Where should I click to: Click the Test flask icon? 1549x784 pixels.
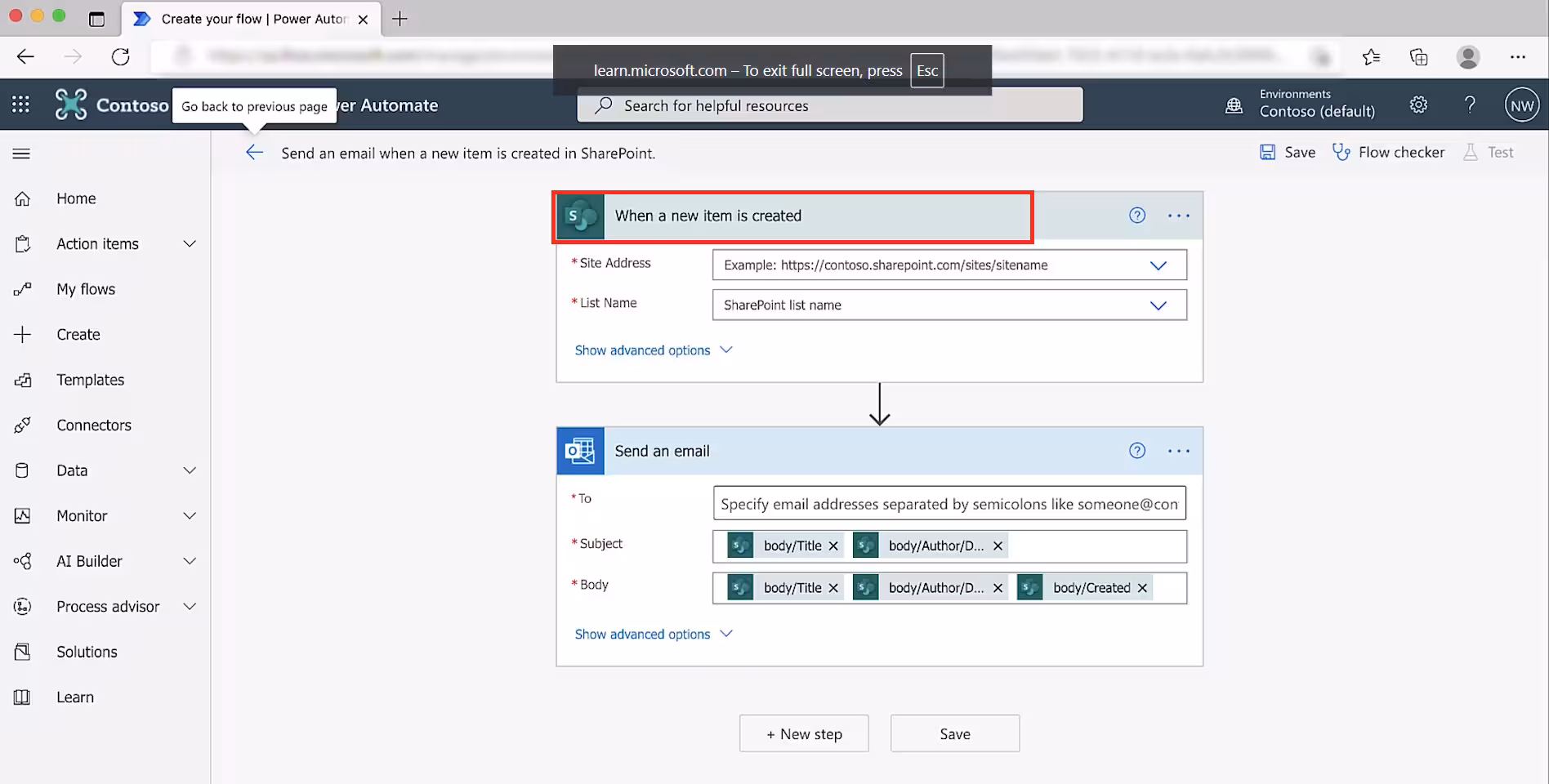(1471, 152)
